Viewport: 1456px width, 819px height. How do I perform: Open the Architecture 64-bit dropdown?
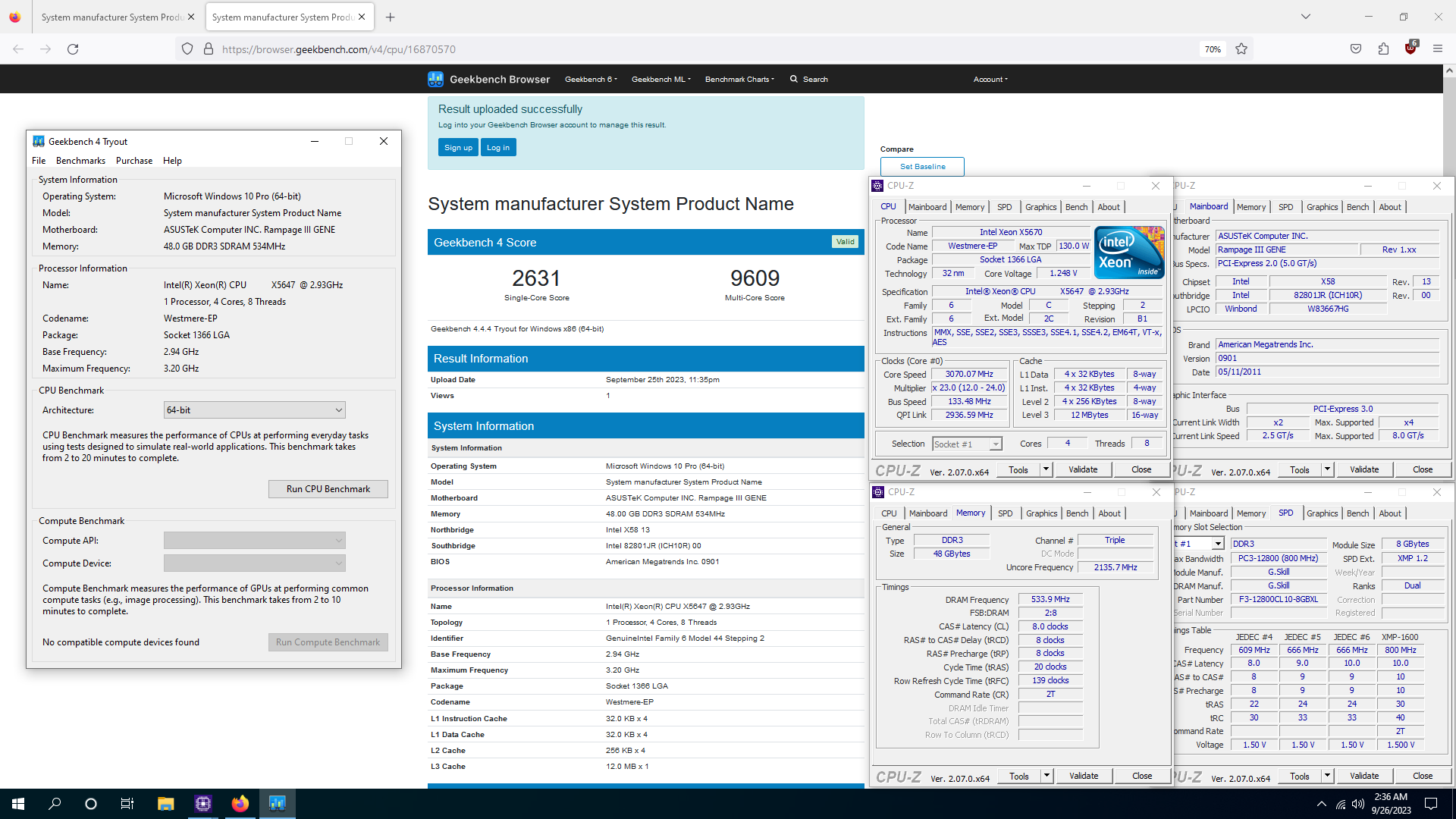tap(255, 410)
